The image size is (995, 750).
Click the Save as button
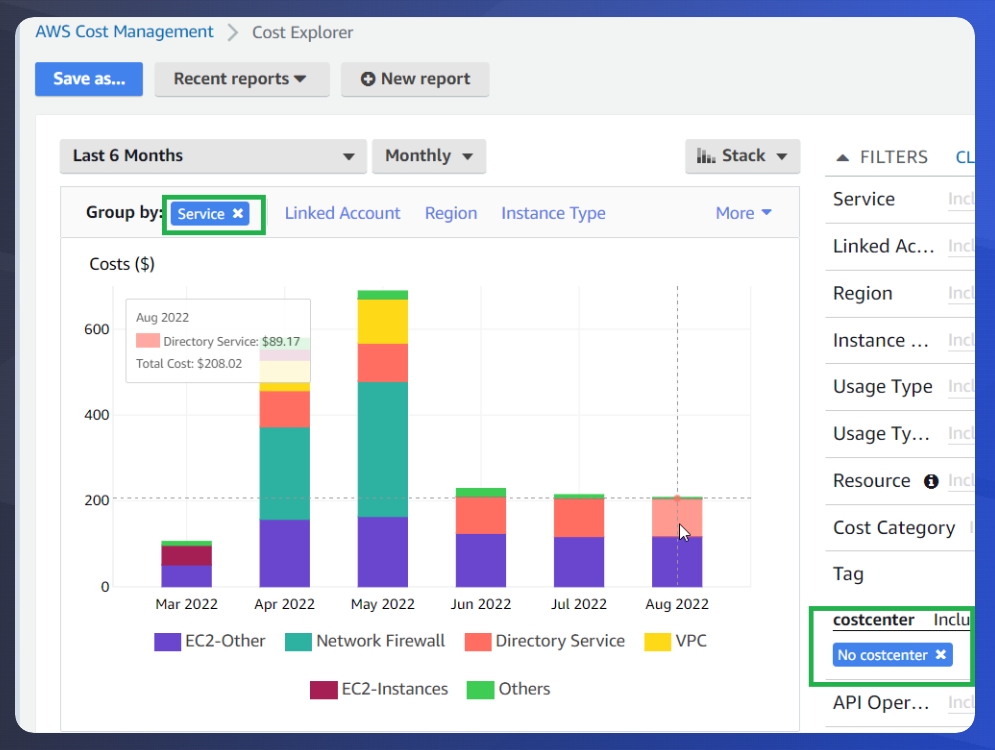(89, 79)
